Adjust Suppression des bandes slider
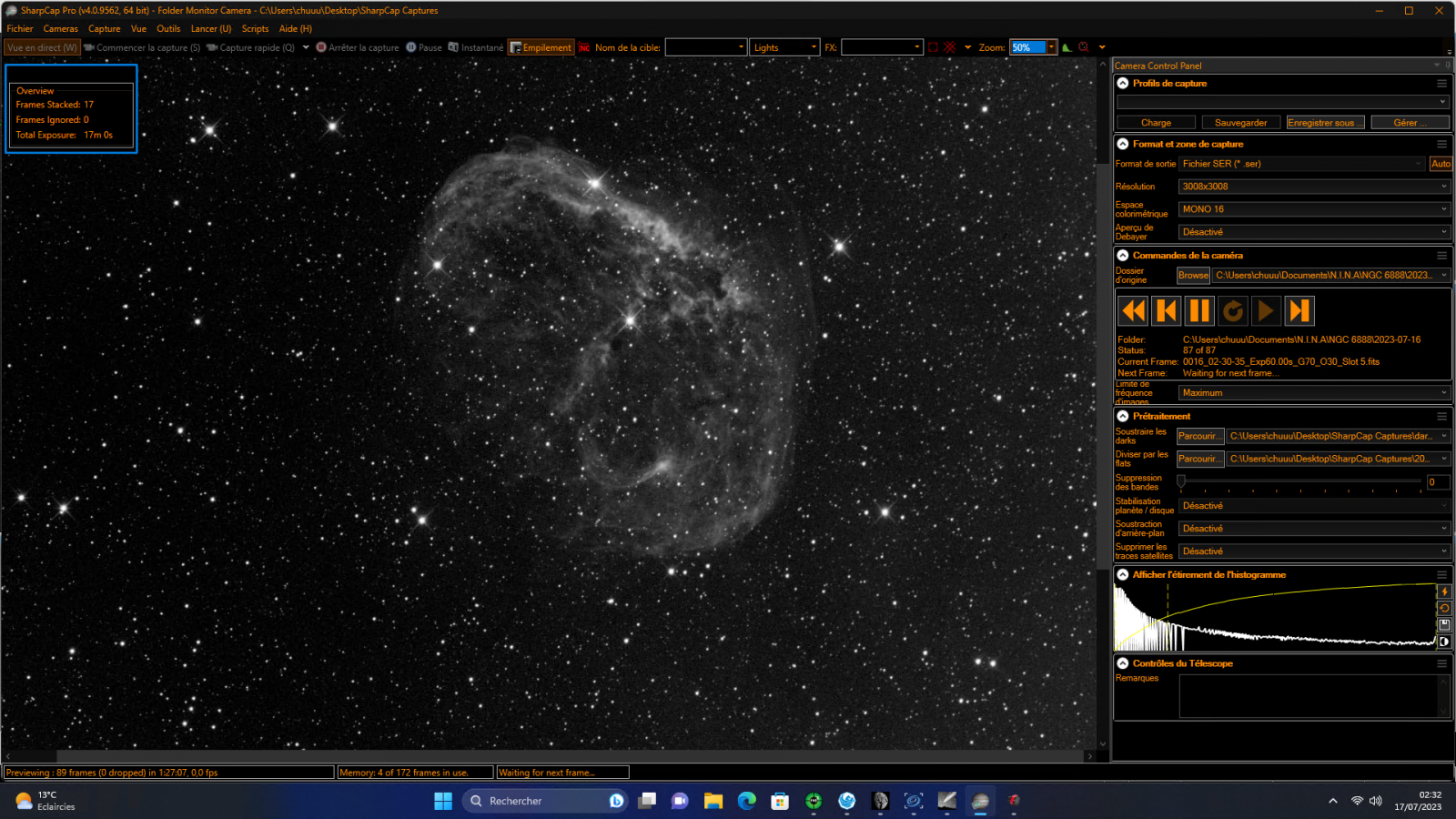Screen dimensions: 1456x819 1301,481
